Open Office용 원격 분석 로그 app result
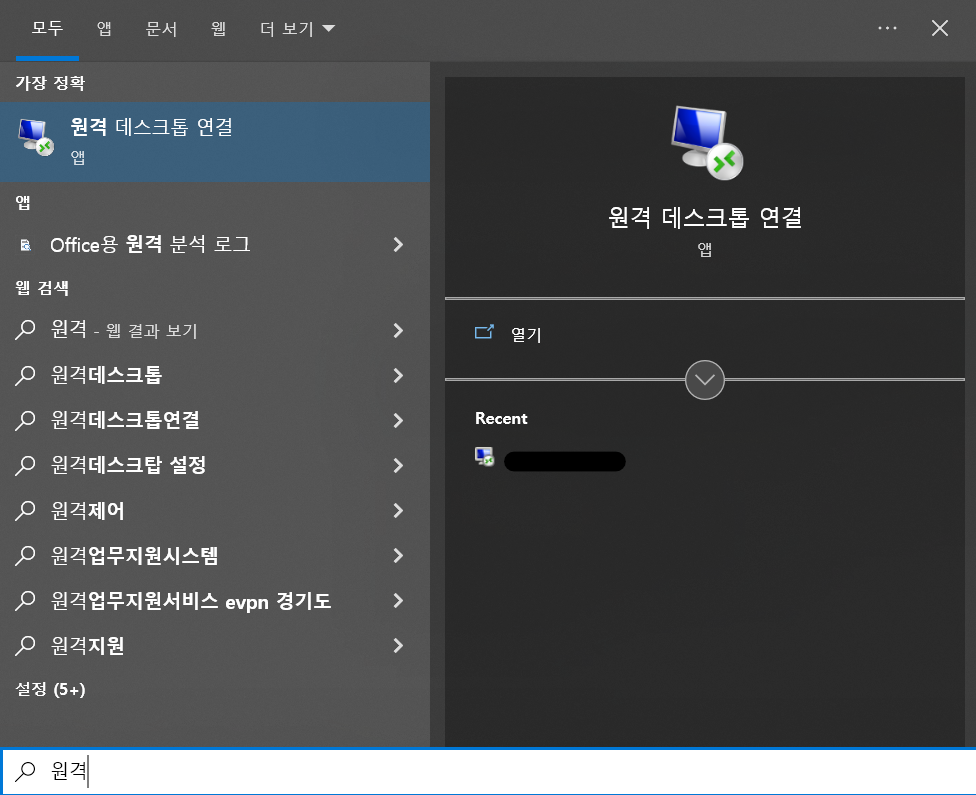 pos(215,245)
